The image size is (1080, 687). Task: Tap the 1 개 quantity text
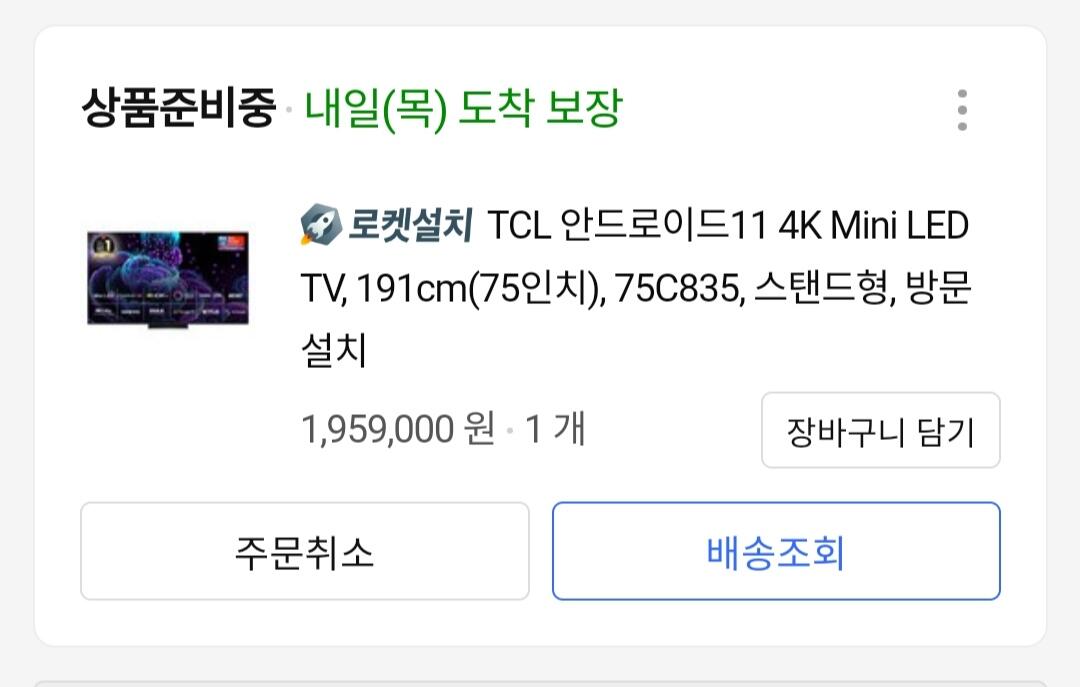point(554,429)
